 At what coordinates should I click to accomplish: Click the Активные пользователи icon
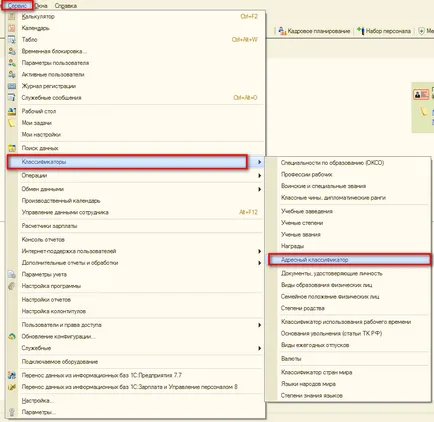(12, 74)
